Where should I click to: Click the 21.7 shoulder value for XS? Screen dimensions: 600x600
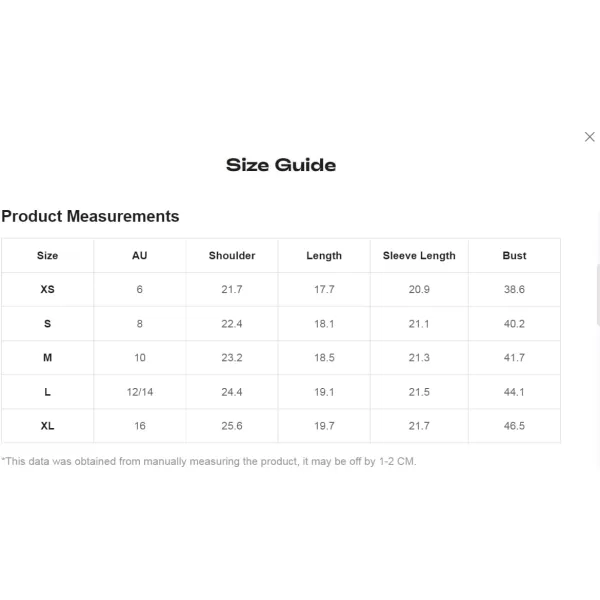[232, 289]
